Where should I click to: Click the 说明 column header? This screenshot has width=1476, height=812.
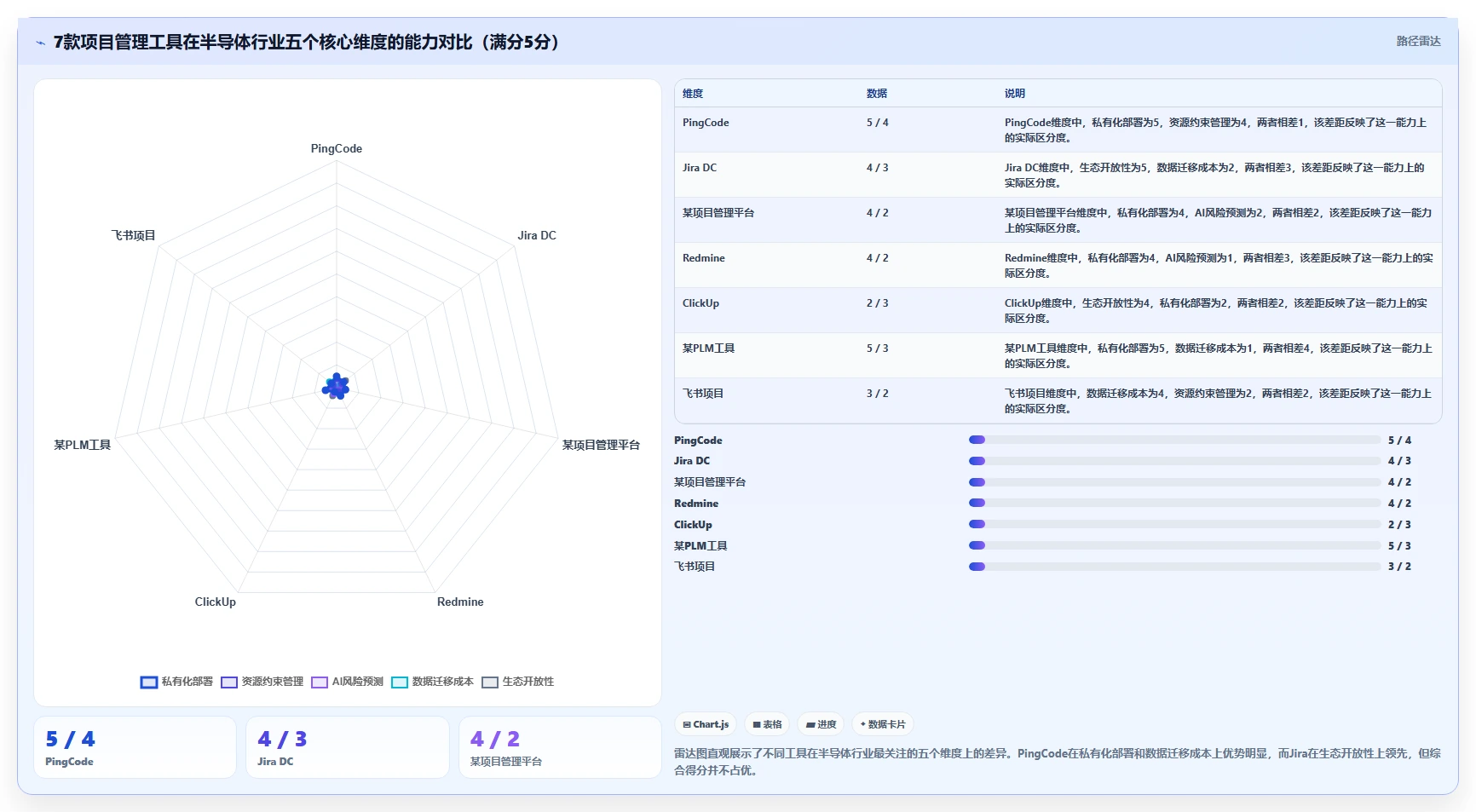click(1015, 94)
